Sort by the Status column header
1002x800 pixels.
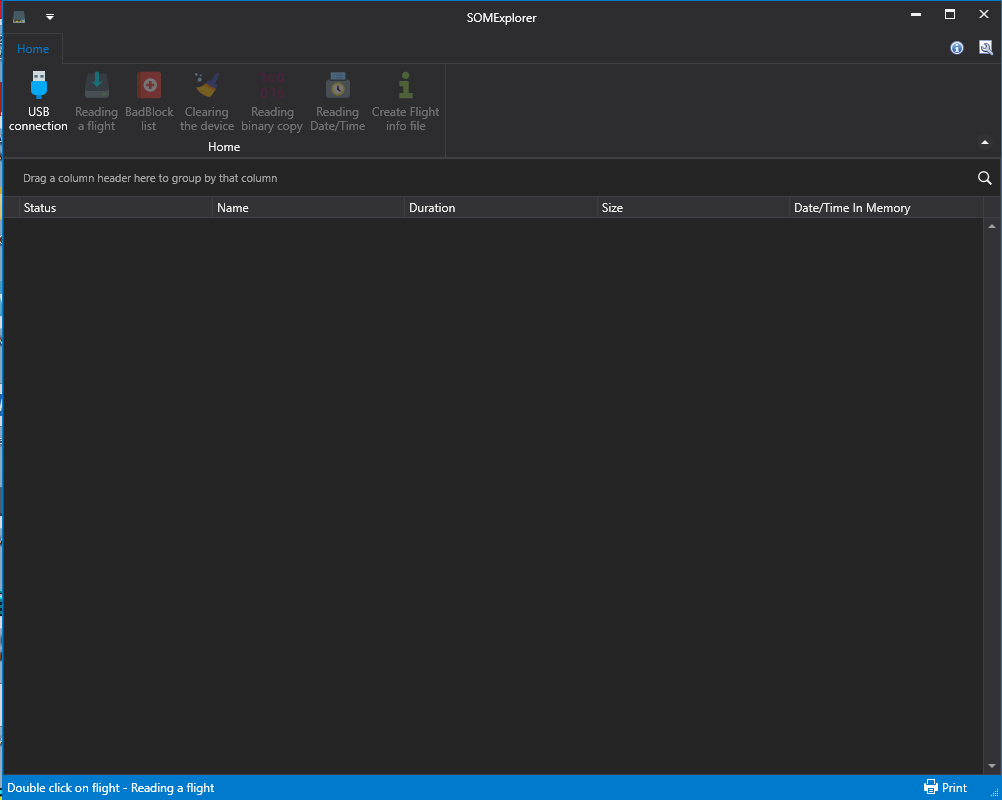click(x=110, y=208)
